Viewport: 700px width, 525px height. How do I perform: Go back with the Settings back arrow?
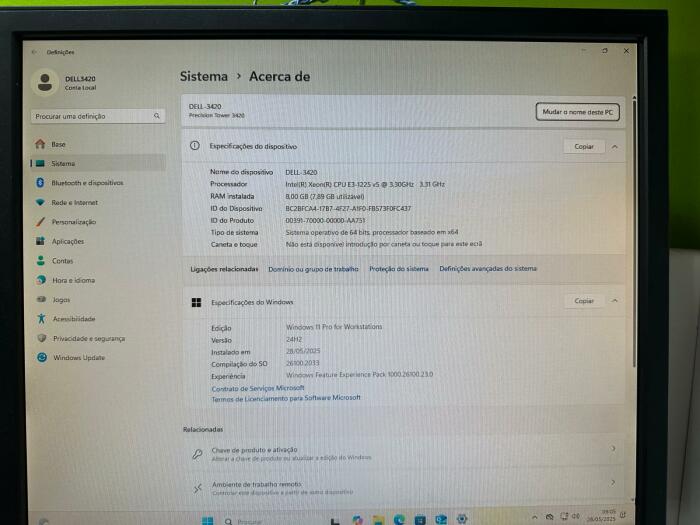34,52
